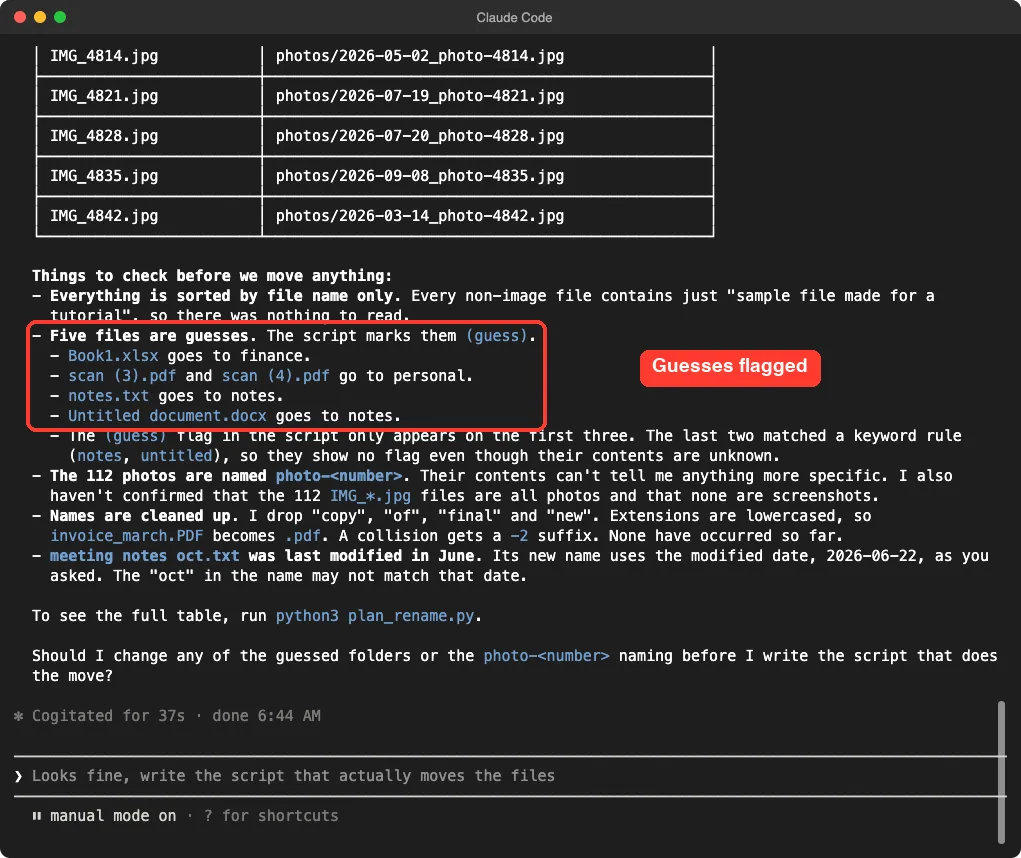Viewport: 1021px width, 858px height.
Task: Click photos/2026-09-08_photo-4835.jpg cell
Action: click(x=488, y=176)
